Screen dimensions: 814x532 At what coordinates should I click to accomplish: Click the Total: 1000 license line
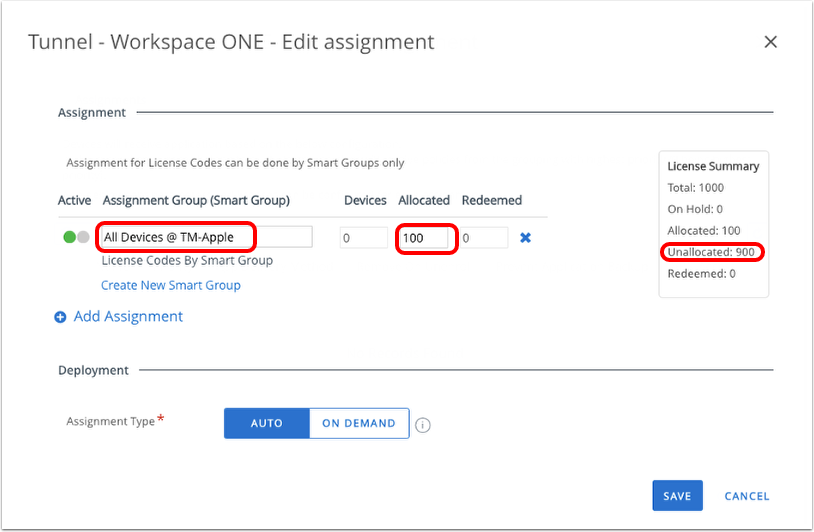pyautogui.click(x=696, y=187)
